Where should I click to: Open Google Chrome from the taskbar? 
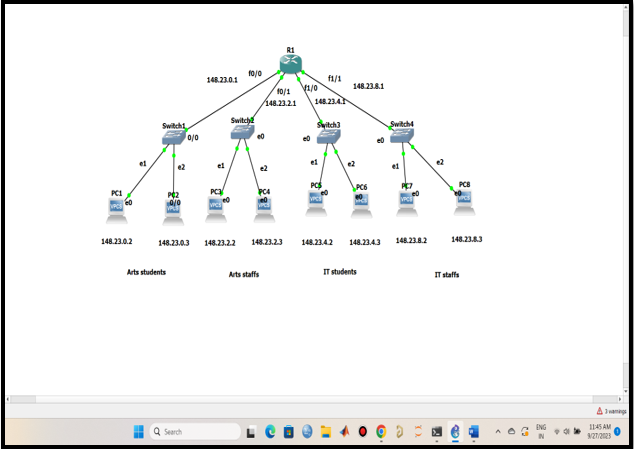click(381, 432)
